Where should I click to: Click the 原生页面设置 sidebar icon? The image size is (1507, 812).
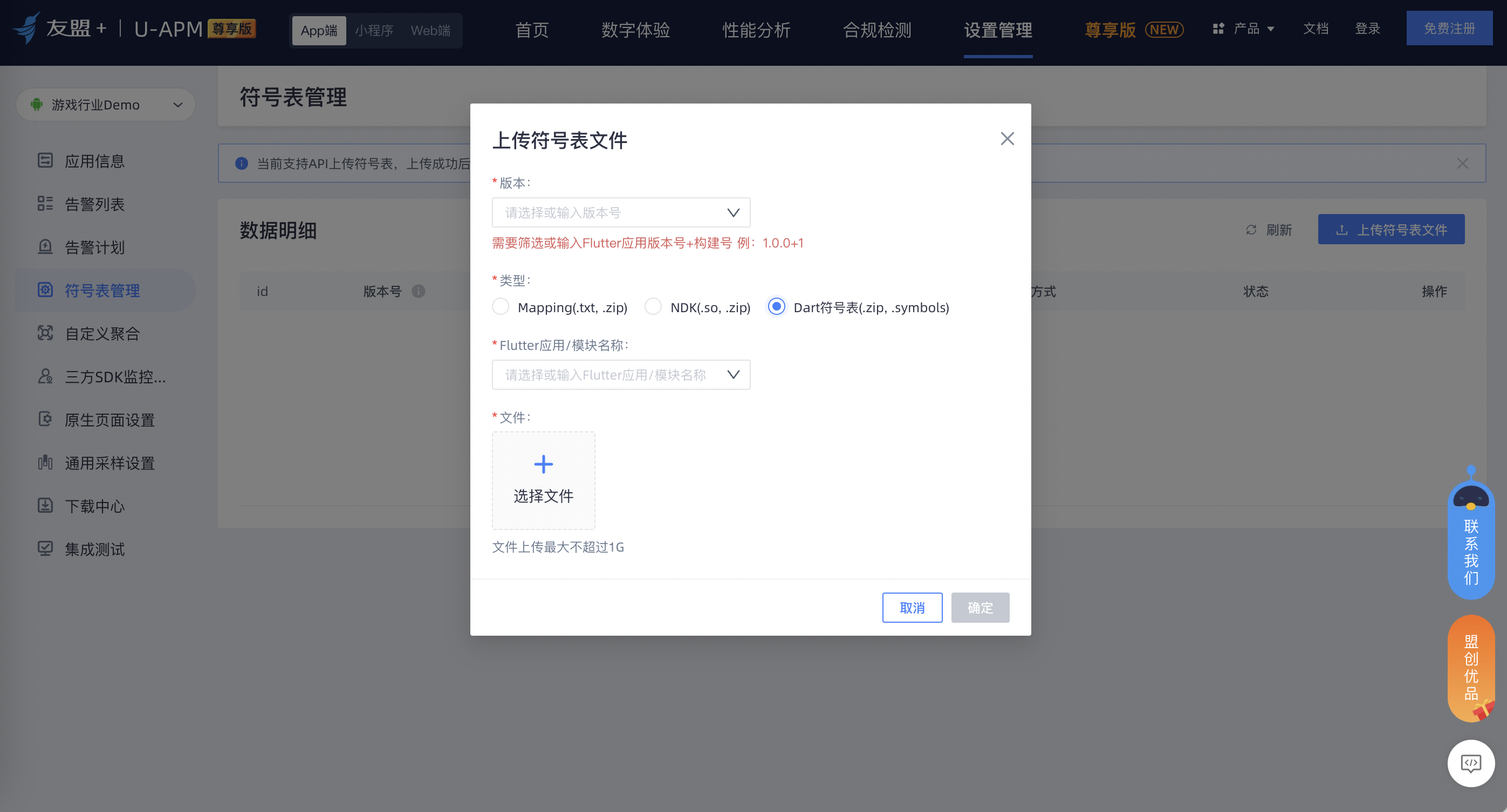(45, 419)
